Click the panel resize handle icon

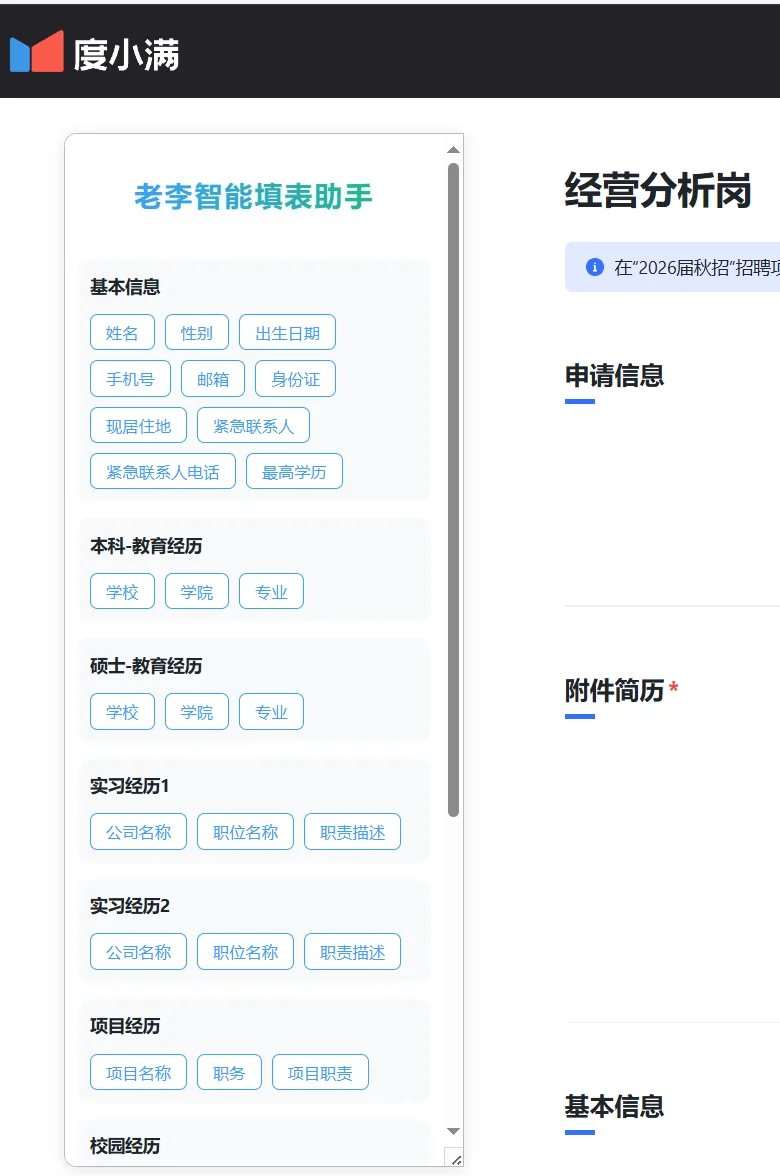tap(455, 1158)
